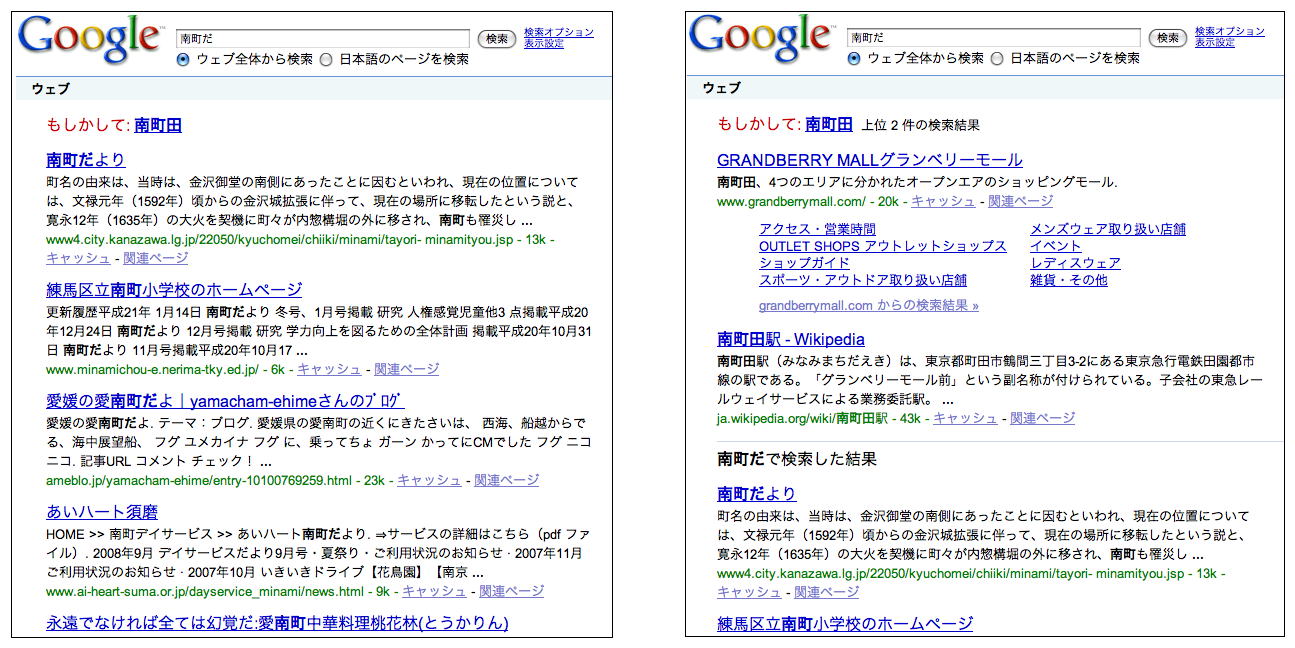Focus the search box on the left page
The height and width of the screenshot is (648, 1295).
point(323,38)
